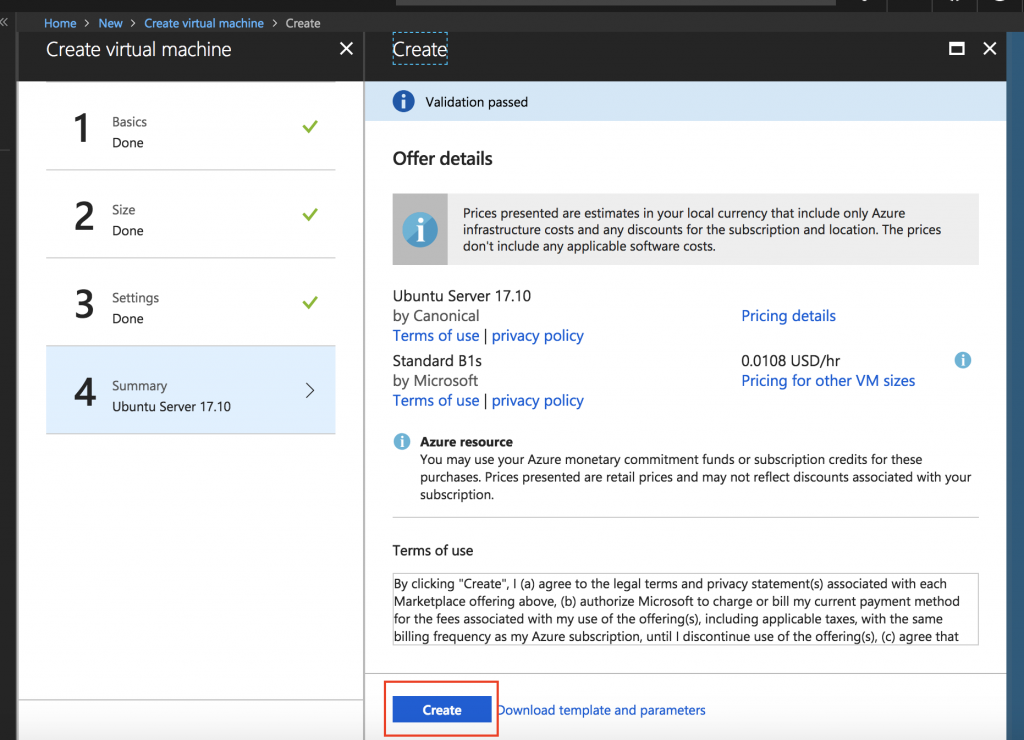Click the info icon beside Validation passed
This screenshot has height=740, width=1024.
(x=402, y=101)
